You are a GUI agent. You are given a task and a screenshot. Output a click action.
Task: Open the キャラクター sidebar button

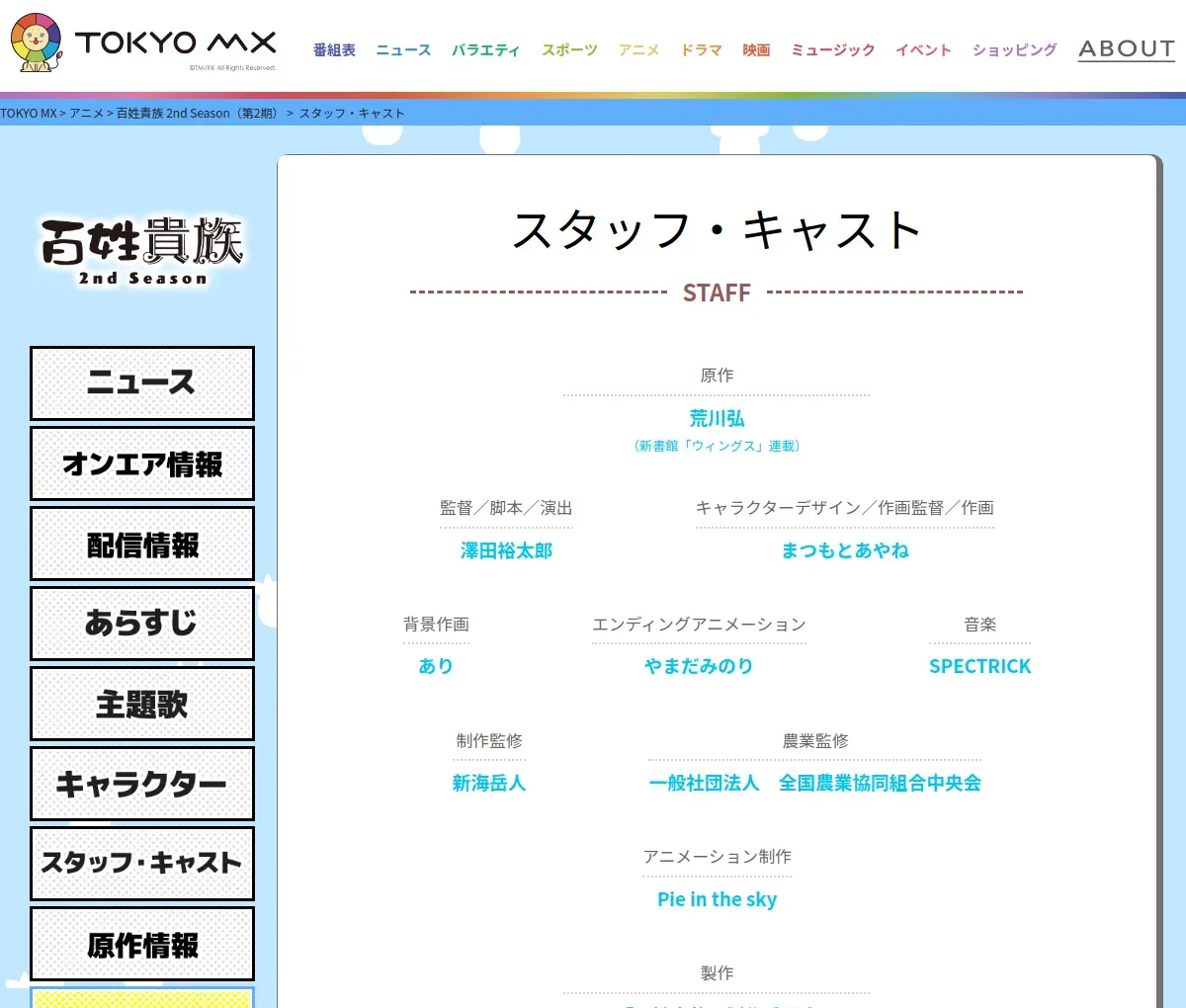(142, 784)
